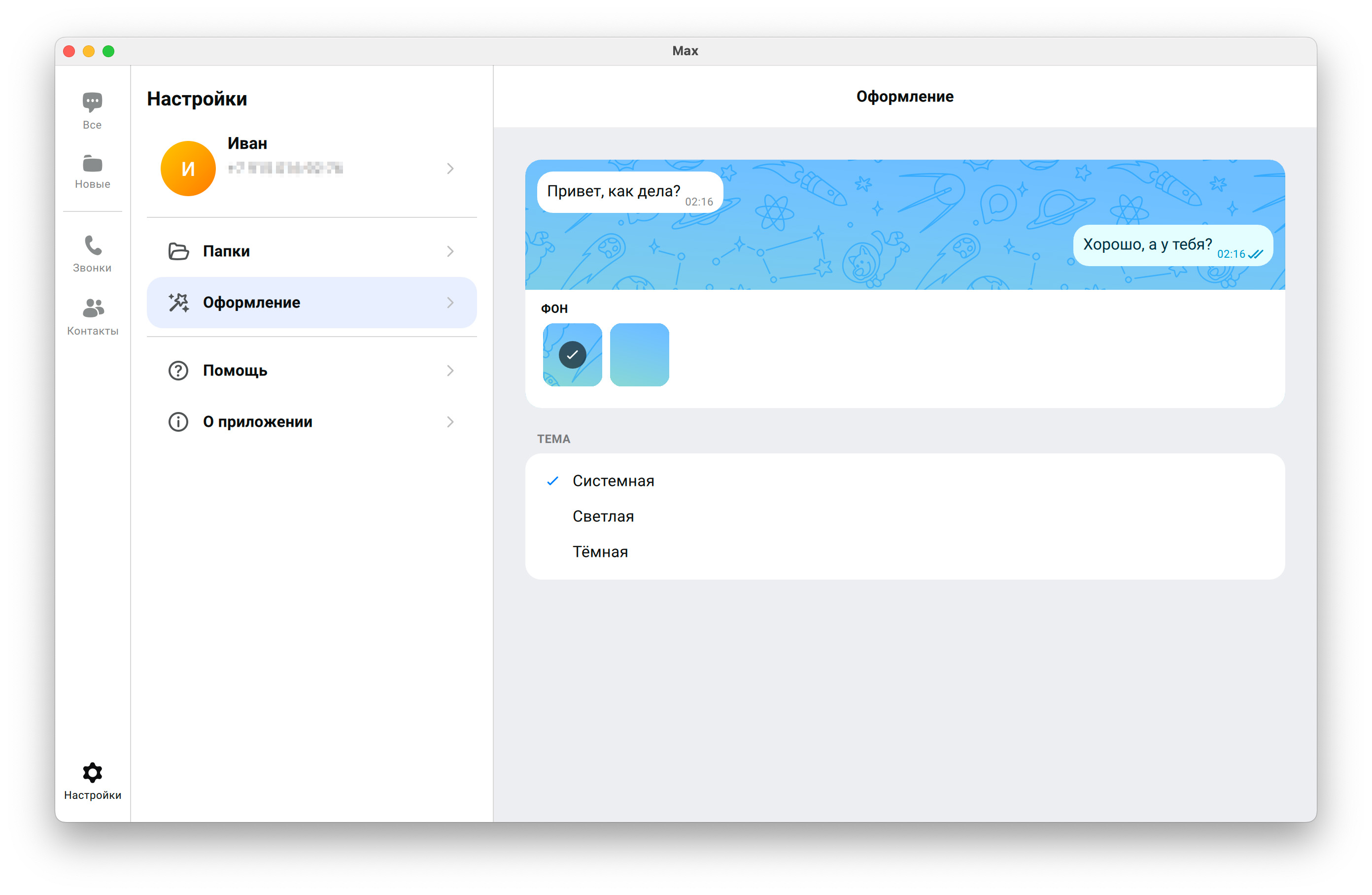The image size is (1372, 895).
Task: Expand Иван profile chevron
Action: (x=450, y=169)
